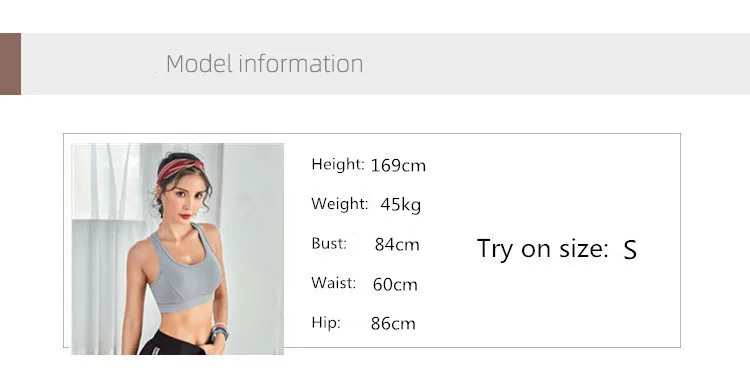This screenshot has height=391, width=750.
Task: Click the black leggings in photo
Action: 173,344
